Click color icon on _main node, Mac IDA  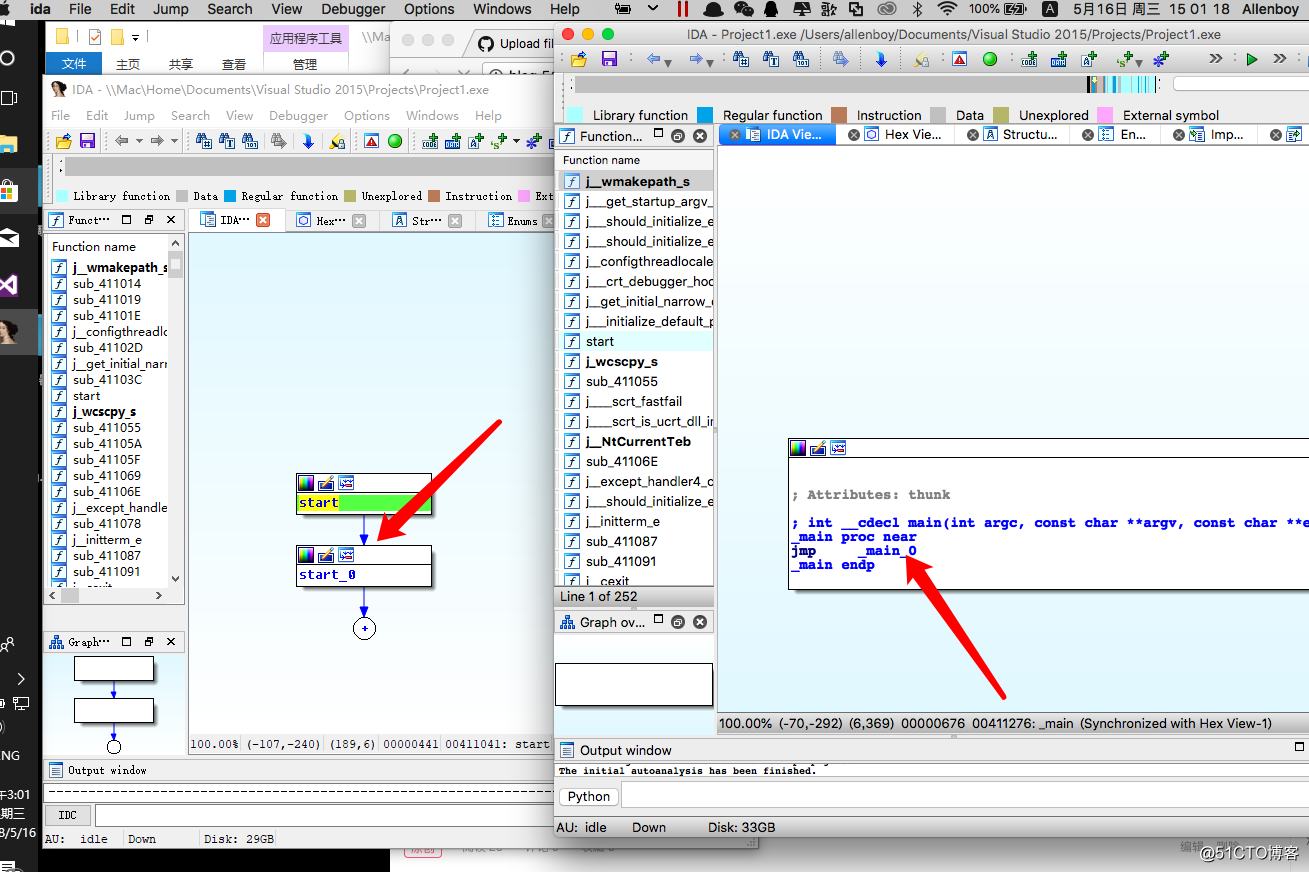point(798,448)
